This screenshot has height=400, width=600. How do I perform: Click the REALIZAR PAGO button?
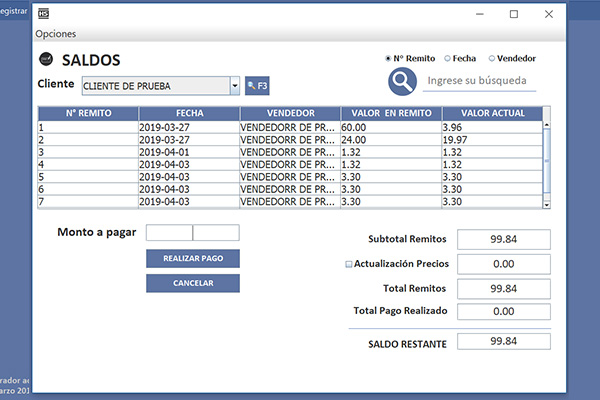pyautogui.click(x=193, y=258)
